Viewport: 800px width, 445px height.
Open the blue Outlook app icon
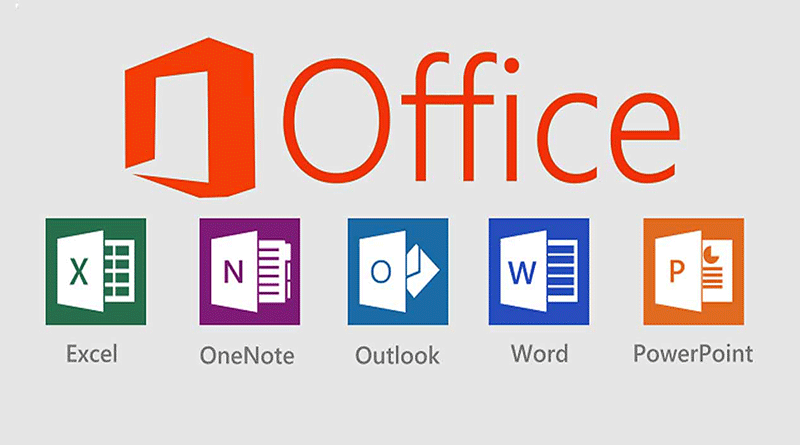tap(396, 273)
